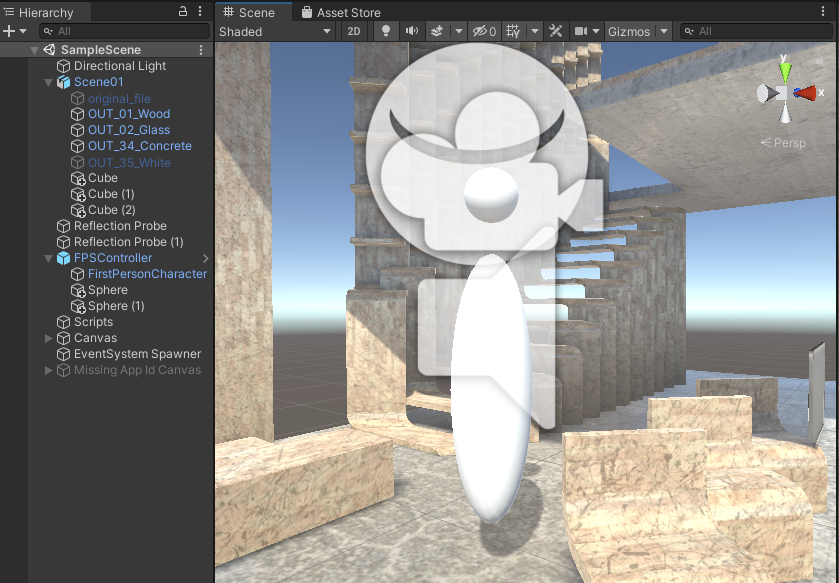This screenshot has height=583, width=839.
Task: Open the Shaded draw mode dropdown
Action: [276, 31]
